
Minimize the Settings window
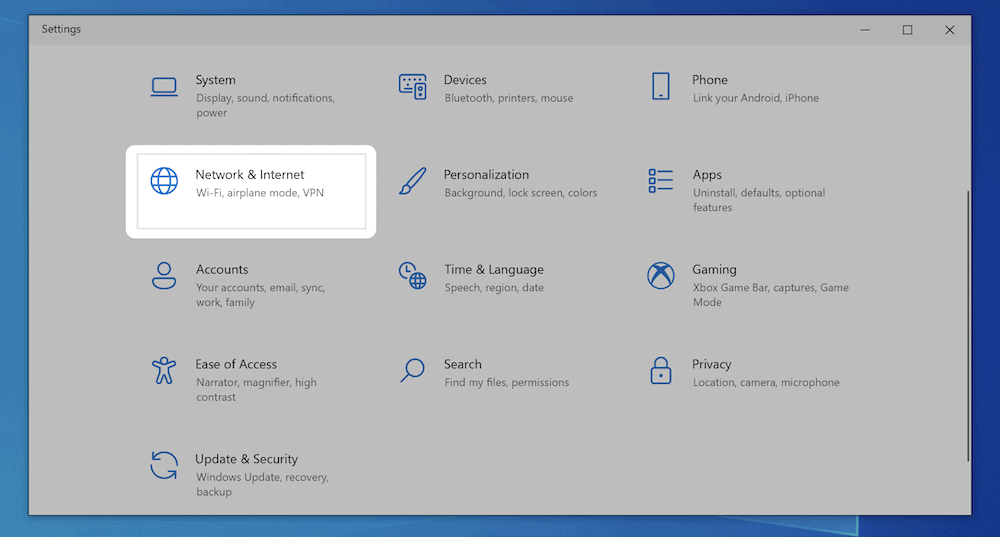coord(865,30)
